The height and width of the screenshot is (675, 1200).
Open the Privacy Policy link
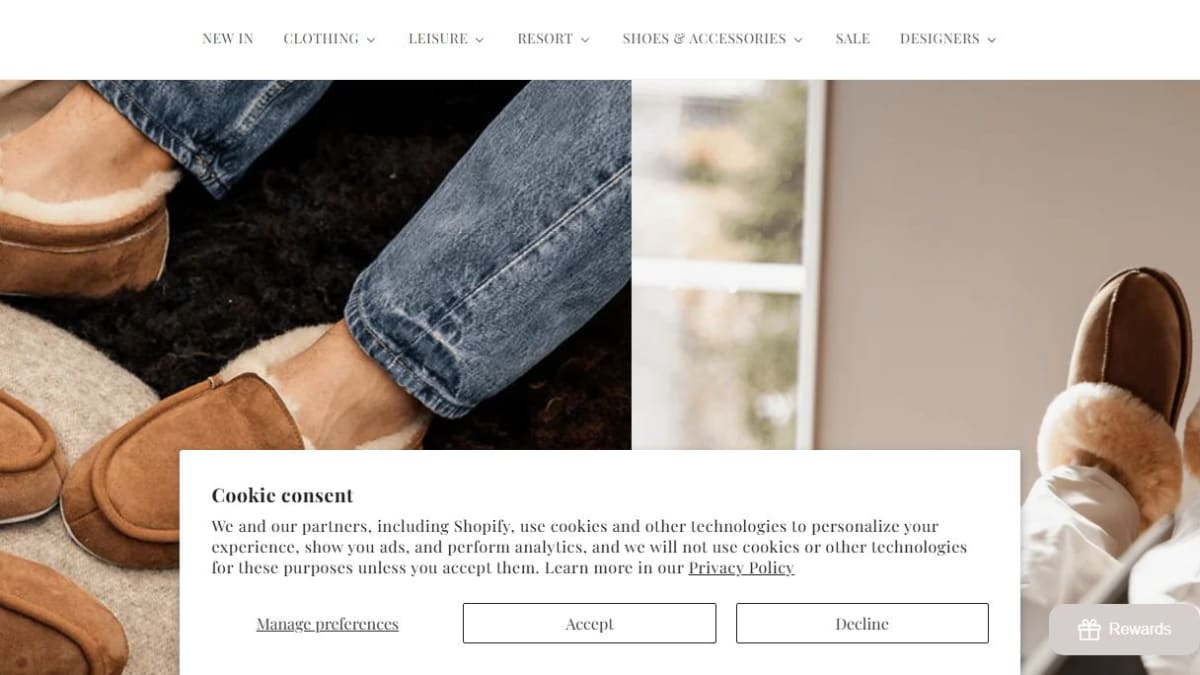click(741, 568)
